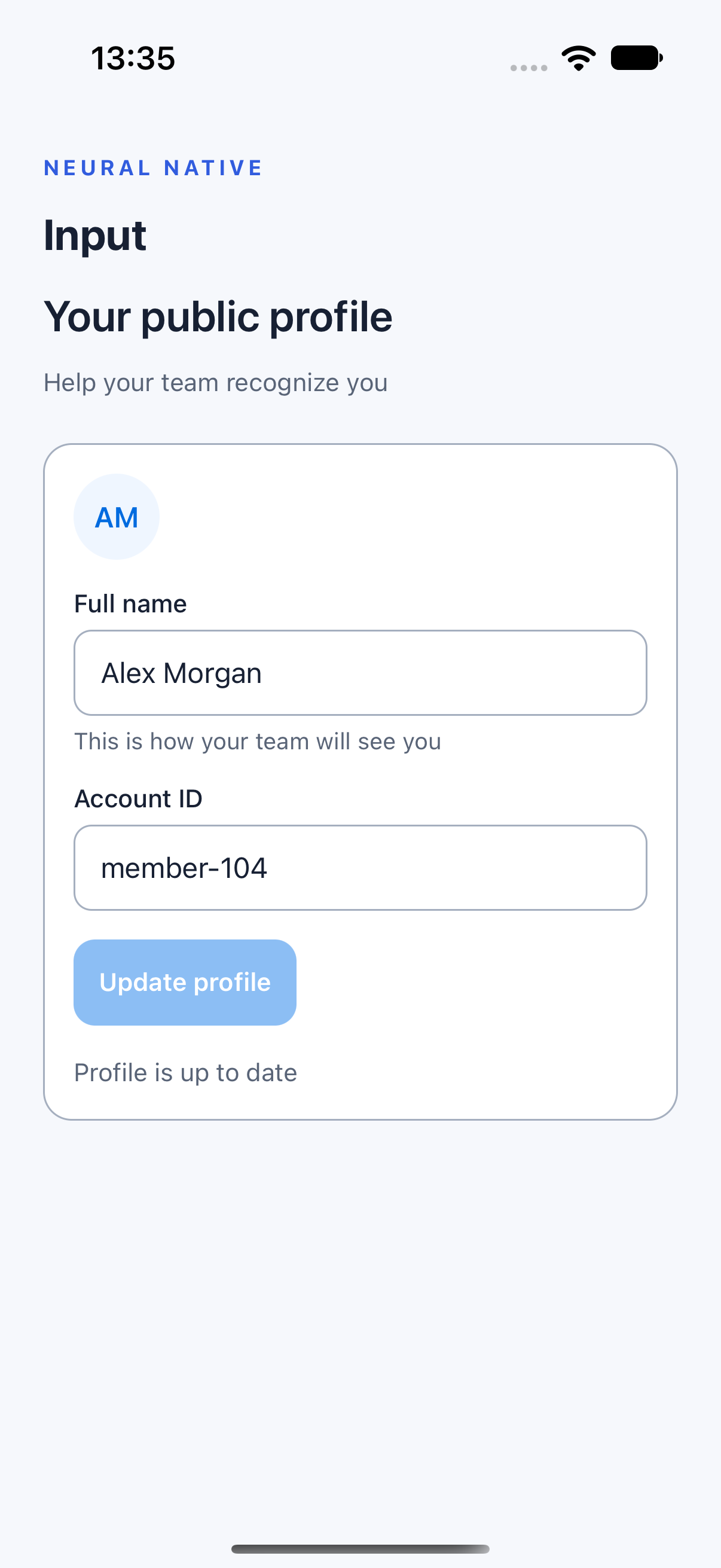Tap the Input page title
This screenshot has width=721, height=1568.
pyautogui.click(x=95, y=236)
